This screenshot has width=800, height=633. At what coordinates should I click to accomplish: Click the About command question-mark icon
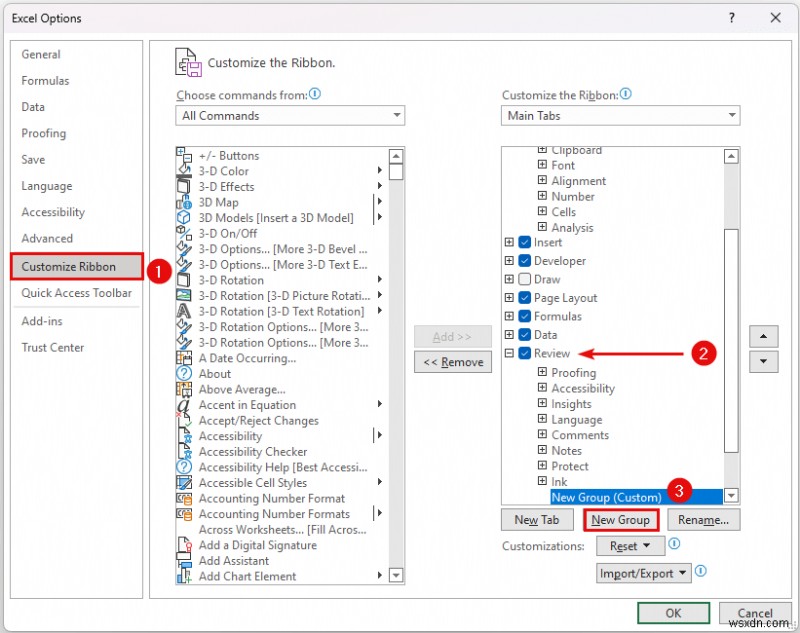click(x=184, y=373)
